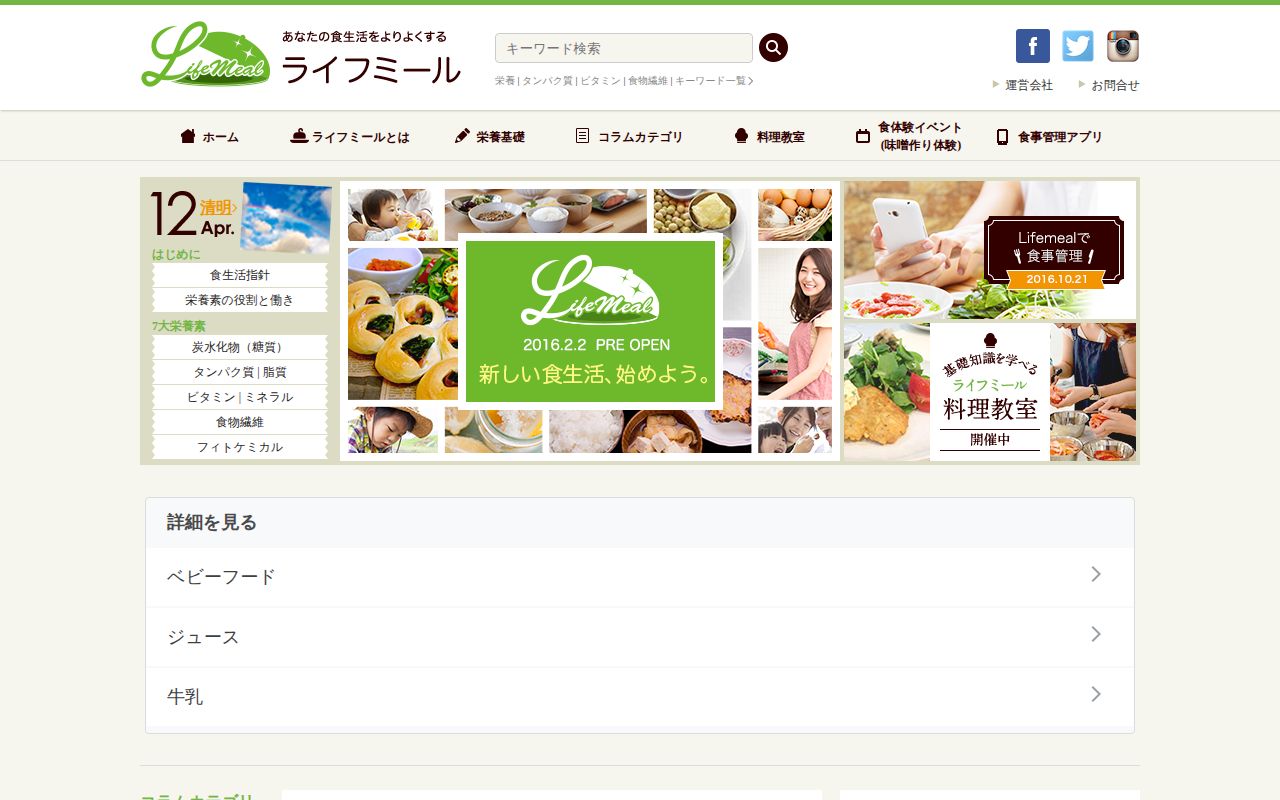Open 料理教室 chef hat menu item

pyautogui.click(x=769, y=137)
